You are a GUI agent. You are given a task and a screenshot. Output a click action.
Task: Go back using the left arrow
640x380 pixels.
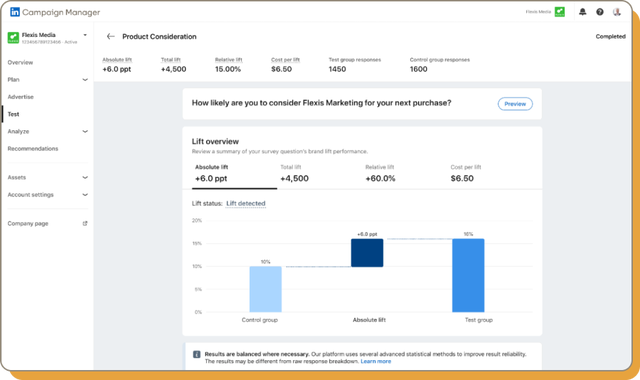tap(111, 36)
